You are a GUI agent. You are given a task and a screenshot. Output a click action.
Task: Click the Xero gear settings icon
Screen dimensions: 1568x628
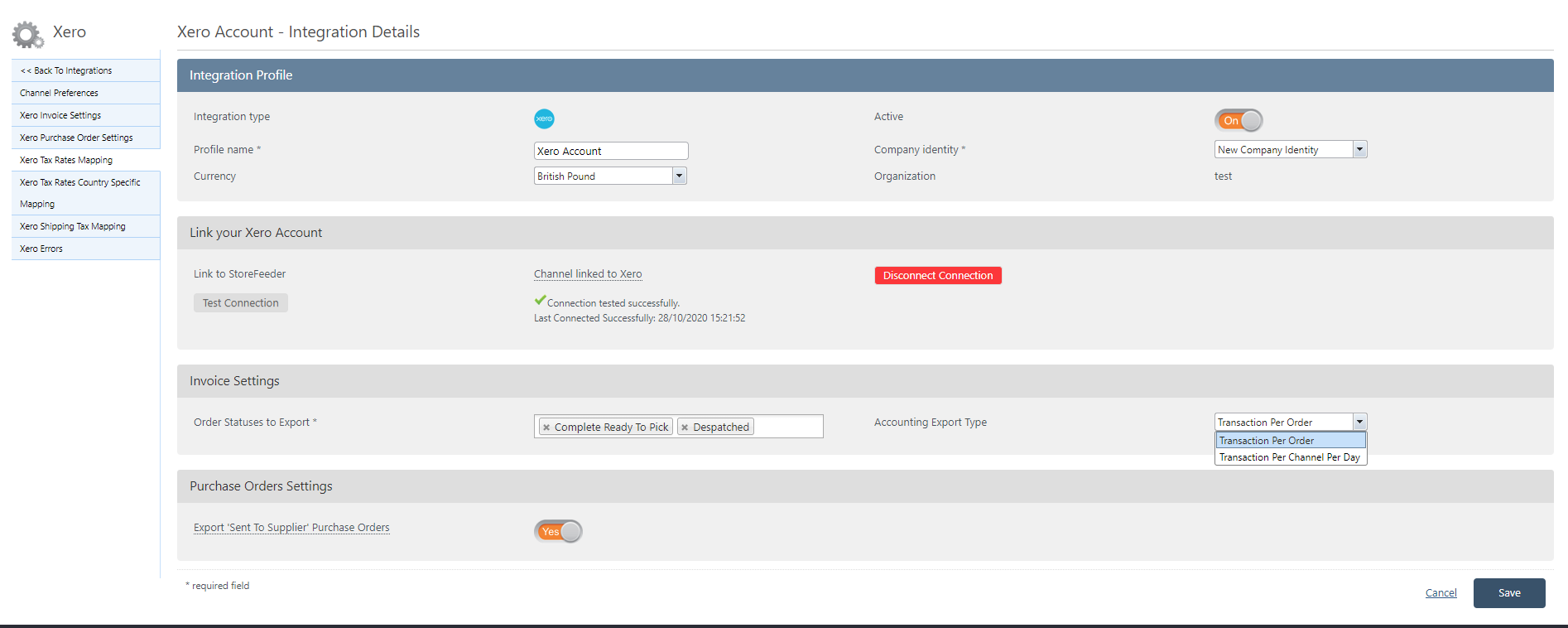(28, 34)
